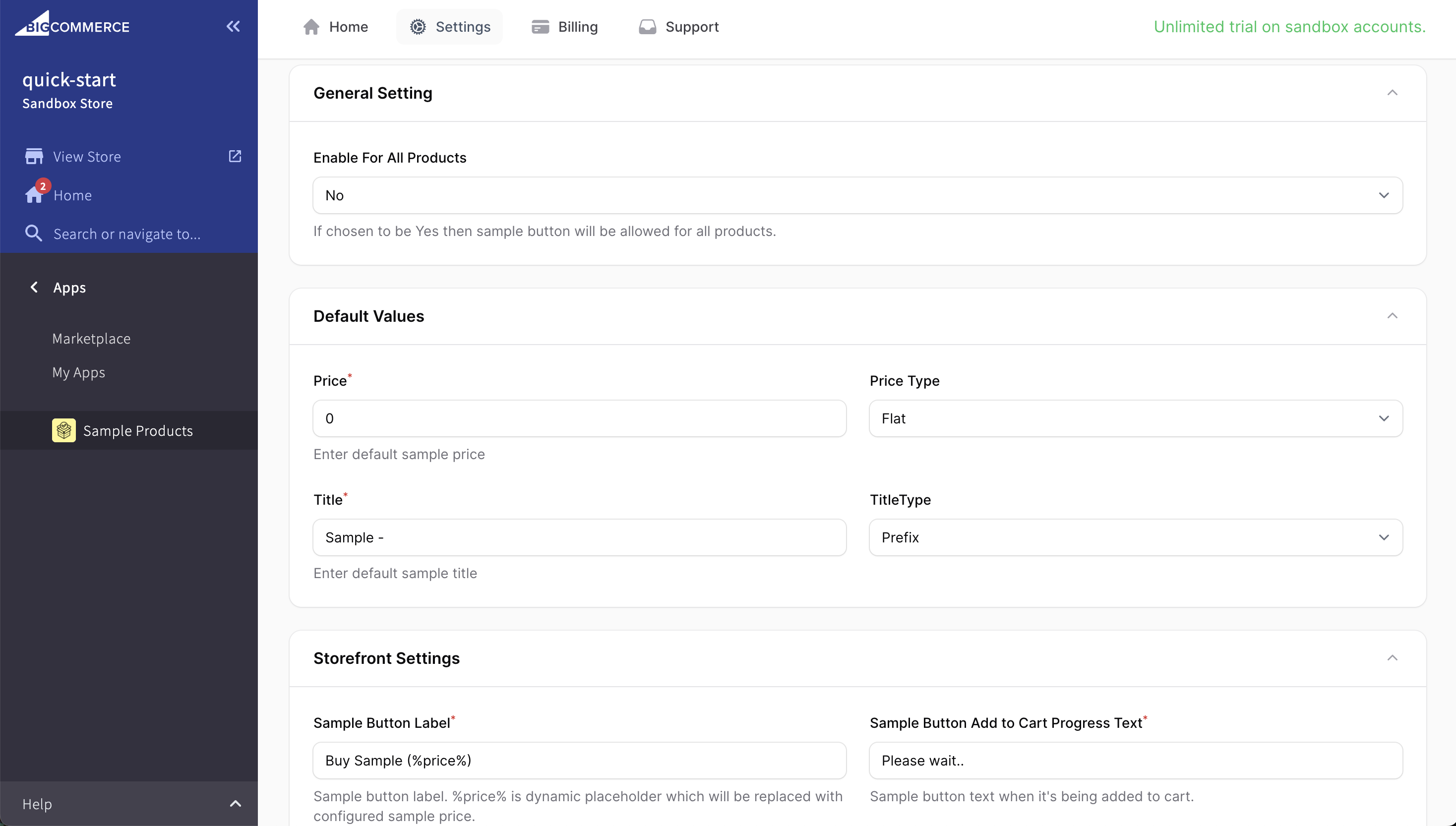Open Enable For All Products dropdown
This screenshot has height=826, width=1456.
(x=857, y=195)
